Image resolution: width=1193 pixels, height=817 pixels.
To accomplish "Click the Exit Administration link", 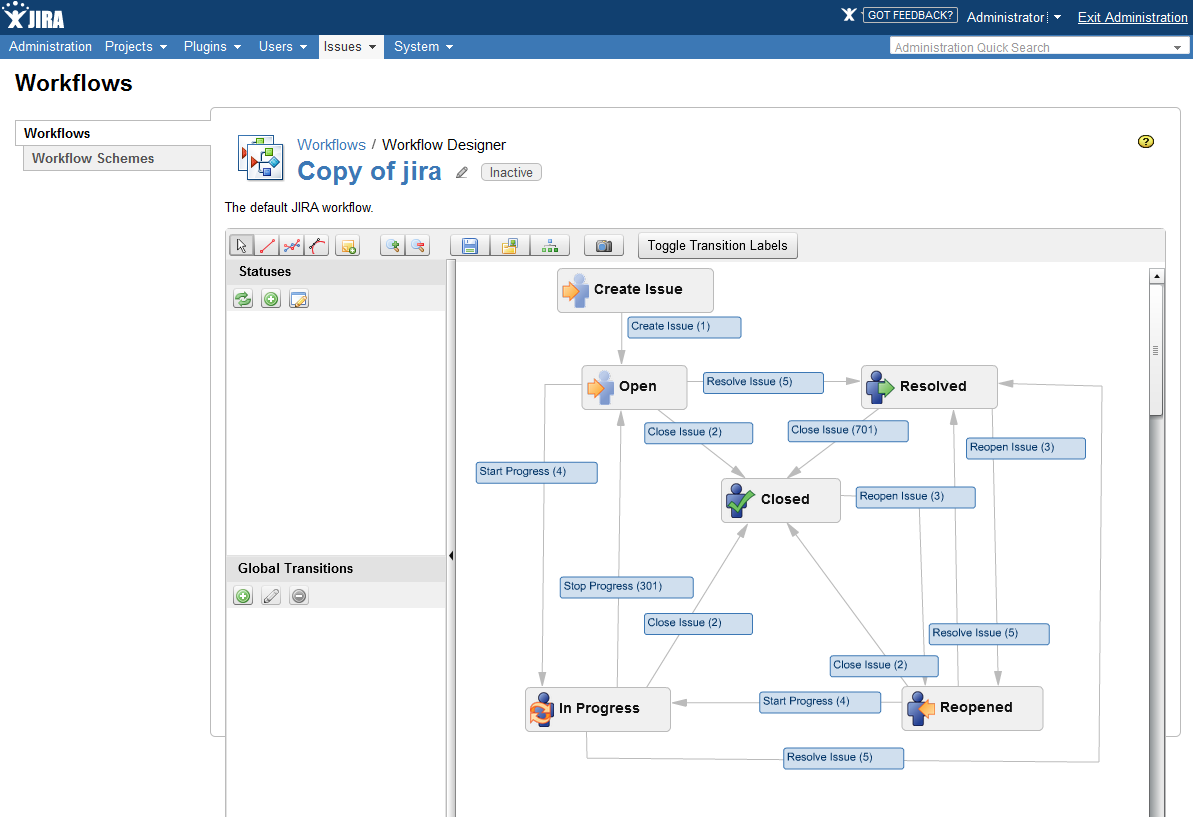I will pos(1132,17).
